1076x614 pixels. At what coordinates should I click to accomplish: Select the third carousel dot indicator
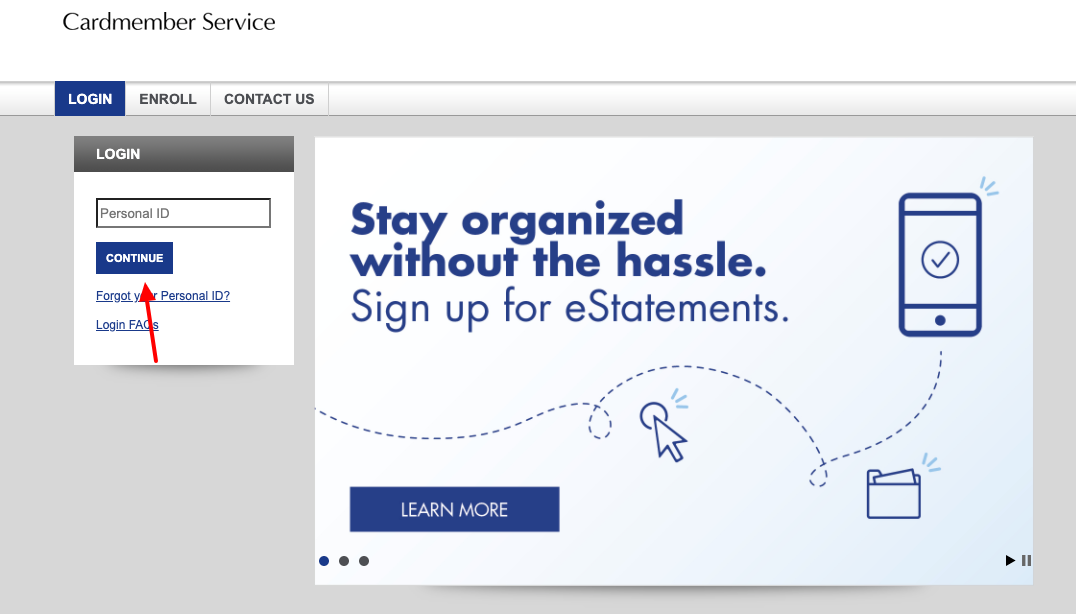point(364,561)
